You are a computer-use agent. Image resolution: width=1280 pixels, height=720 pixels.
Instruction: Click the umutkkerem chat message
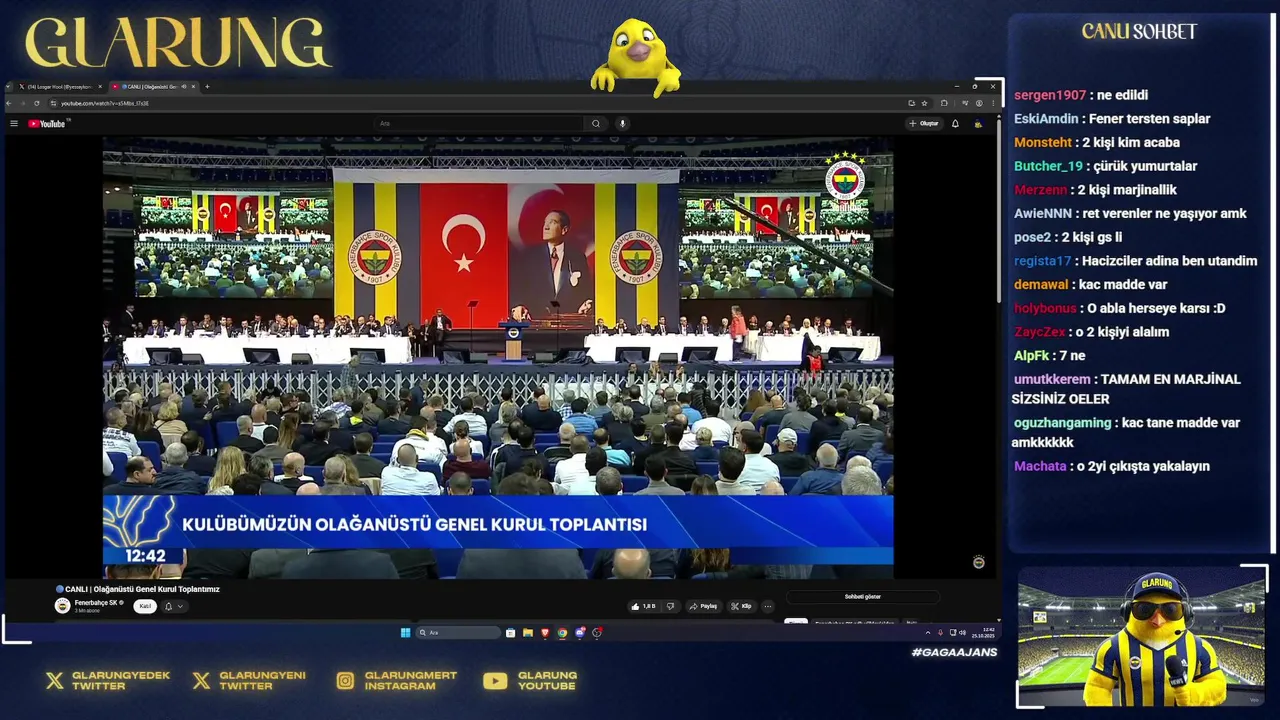point(1127,389)
